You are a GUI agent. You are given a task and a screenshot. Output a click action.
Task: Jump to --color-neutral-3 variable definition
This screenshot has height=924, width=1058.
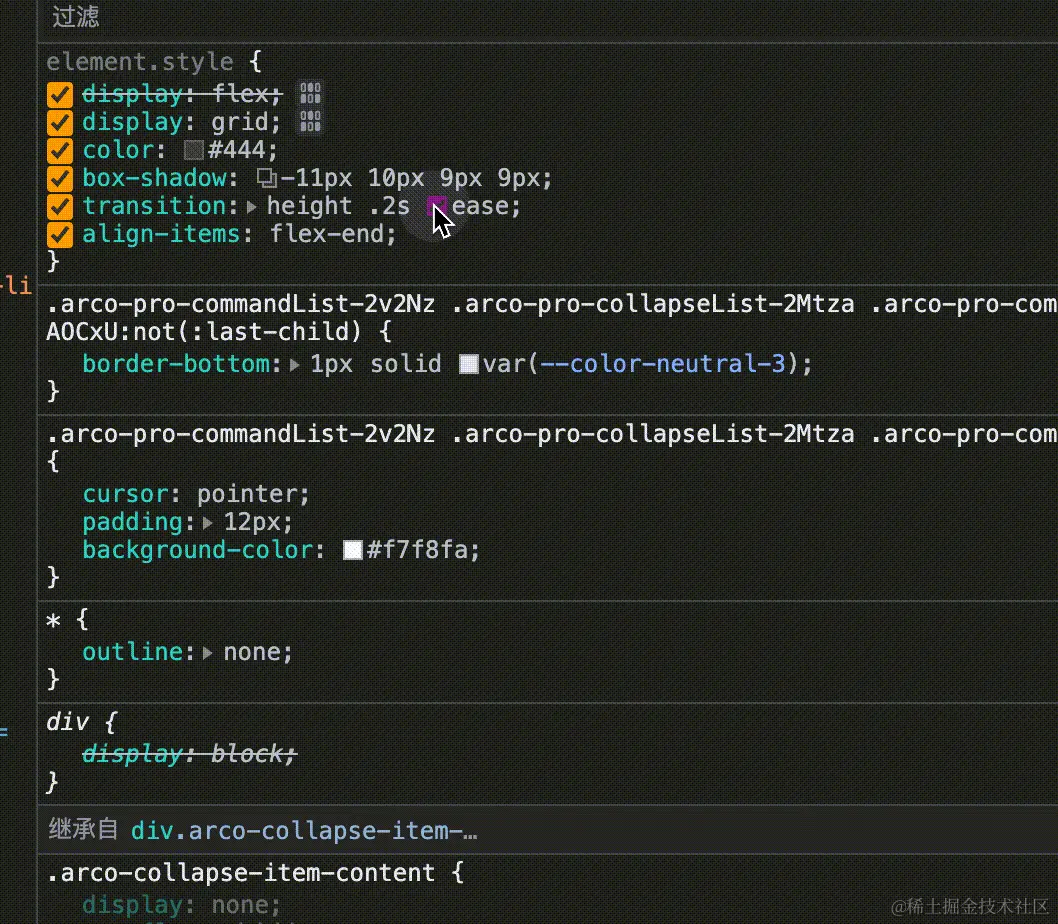(x=663, y=364)
